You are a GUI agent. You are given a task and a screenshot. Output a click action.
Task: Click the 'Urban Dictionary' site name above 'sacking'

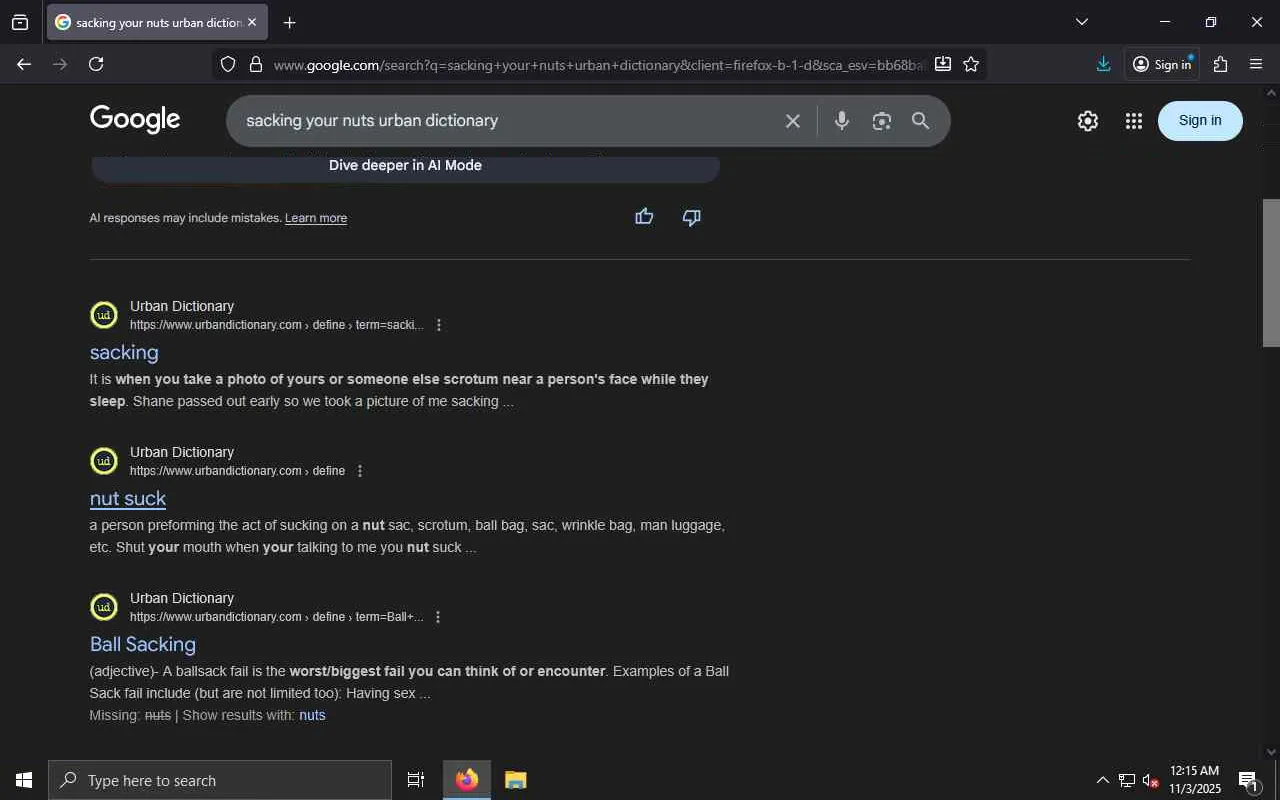pos(182,306)
